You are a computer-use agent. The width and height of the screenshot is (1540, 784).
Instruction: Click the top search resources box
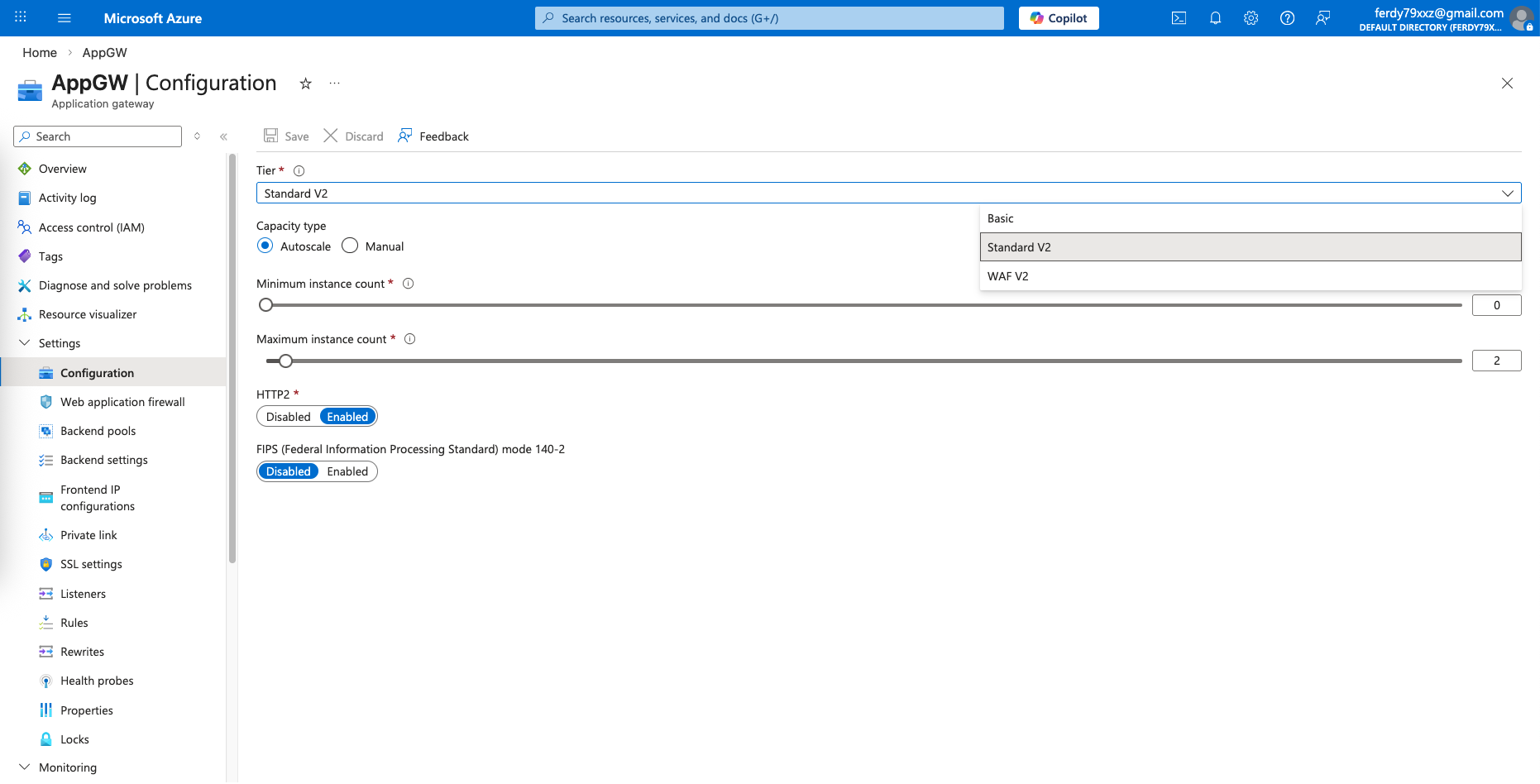coord(769,18)
